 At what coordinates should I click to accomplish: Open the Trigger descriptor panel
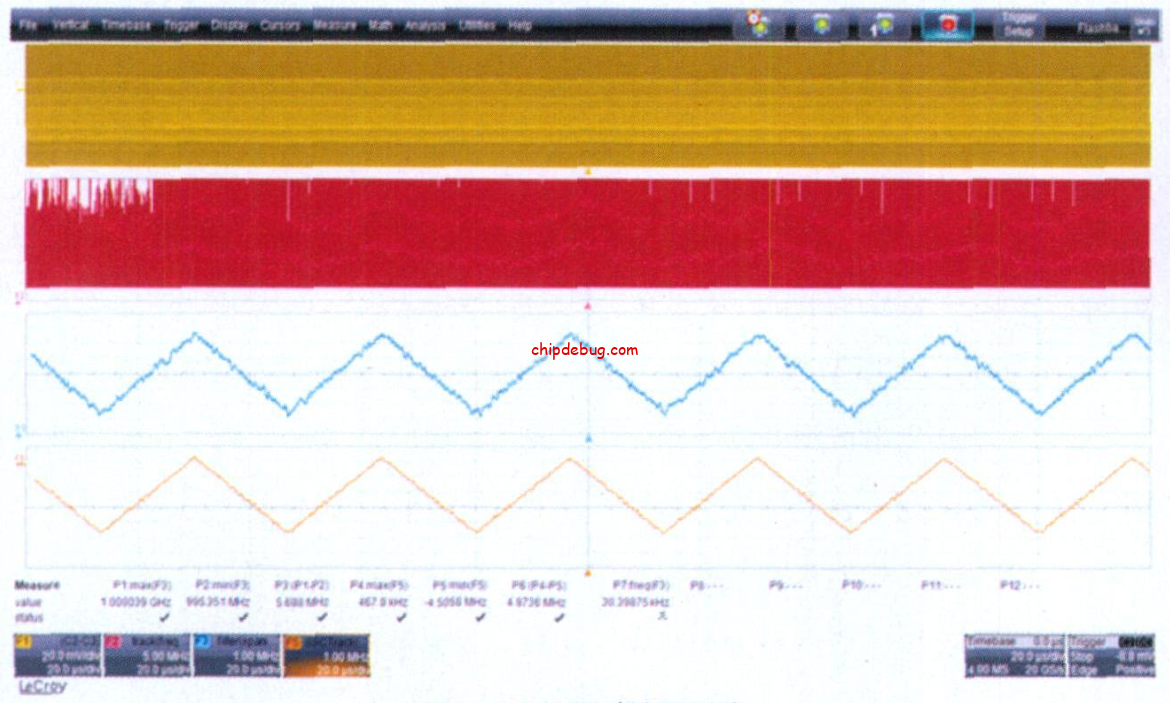click(x=1110, y=655)
